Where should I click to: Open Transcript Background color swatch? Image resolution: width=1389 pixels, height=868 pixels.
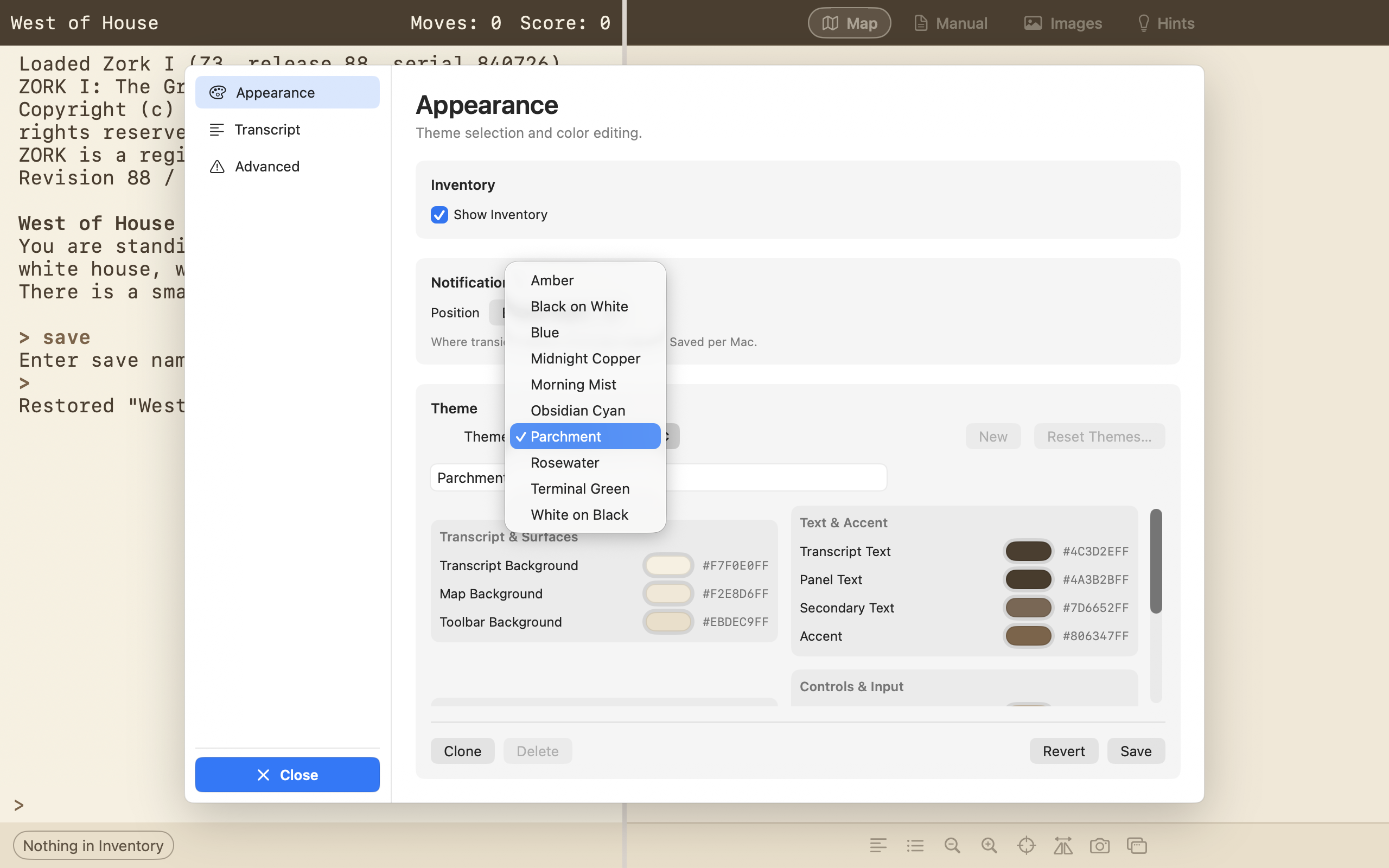point(668,565)
